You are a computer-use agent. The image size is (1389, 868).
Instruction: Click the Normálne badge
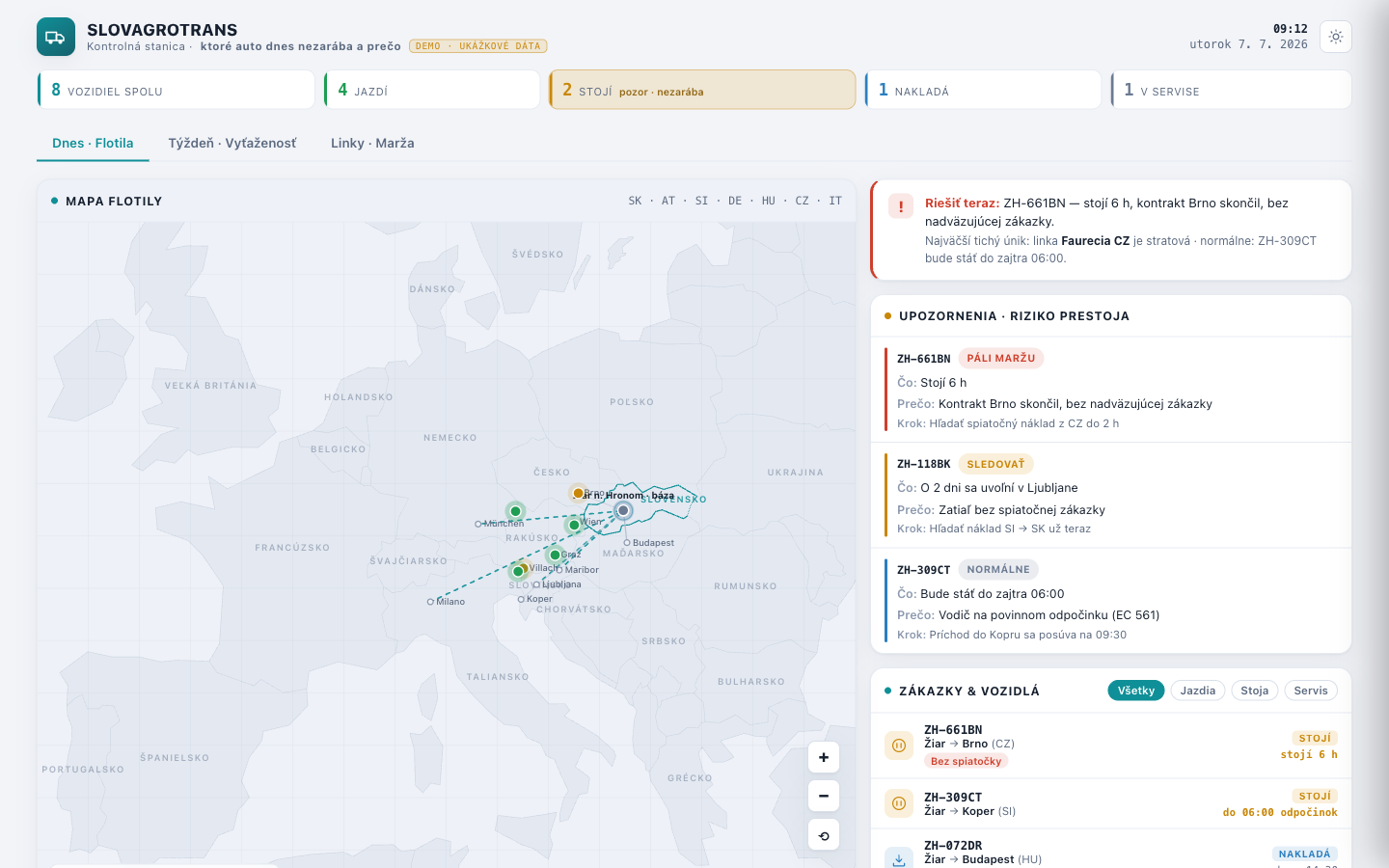coord(998,570)
